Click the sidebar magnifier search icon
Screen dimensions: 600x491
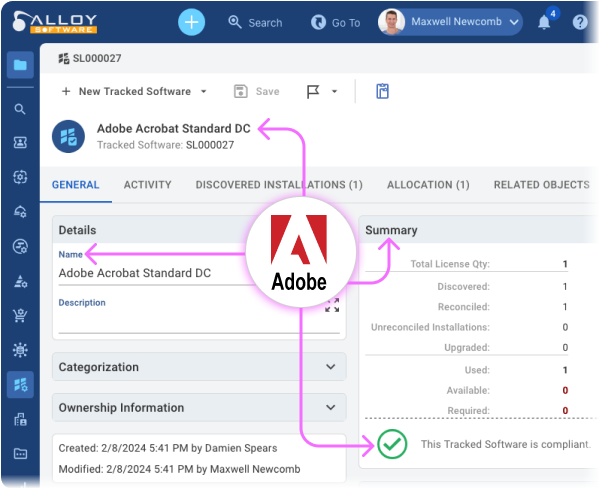20,109
